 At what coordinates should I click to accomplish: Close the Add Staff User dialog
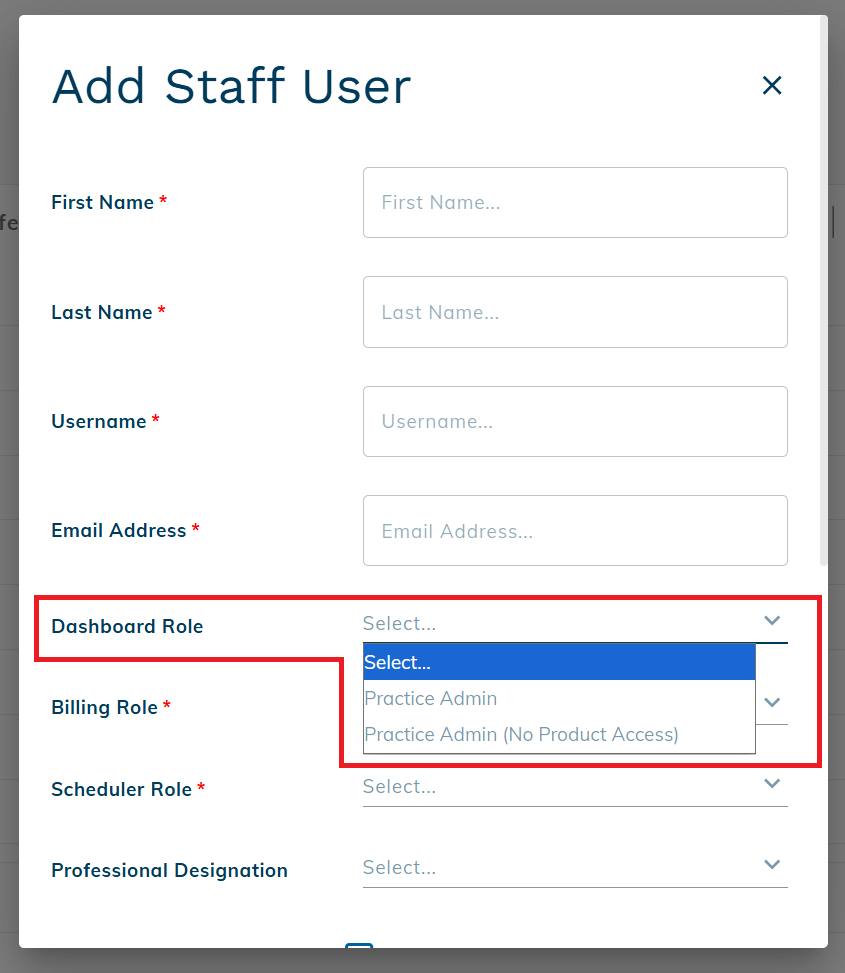click(771, 86)
